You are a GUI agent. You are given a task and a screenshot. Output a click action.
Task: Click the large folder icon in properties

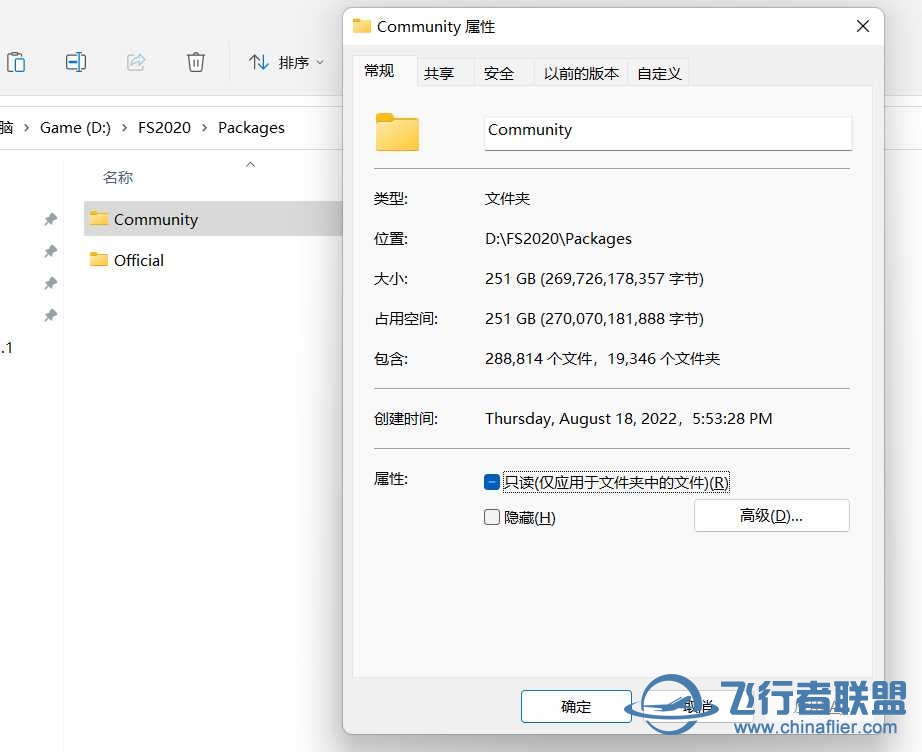pos(397,132)
